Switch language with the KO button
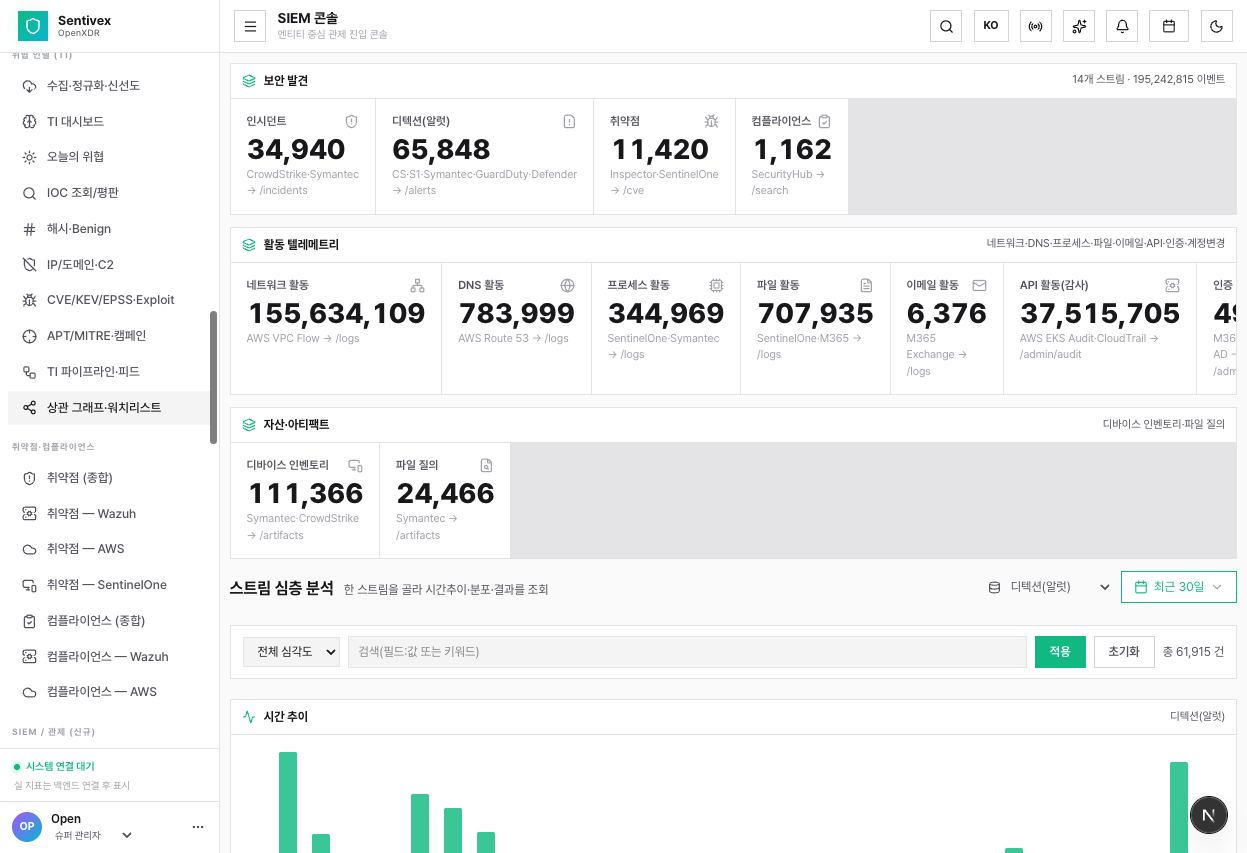The width and height of the screenshot is (1247, 853). (x=991, y=26)
